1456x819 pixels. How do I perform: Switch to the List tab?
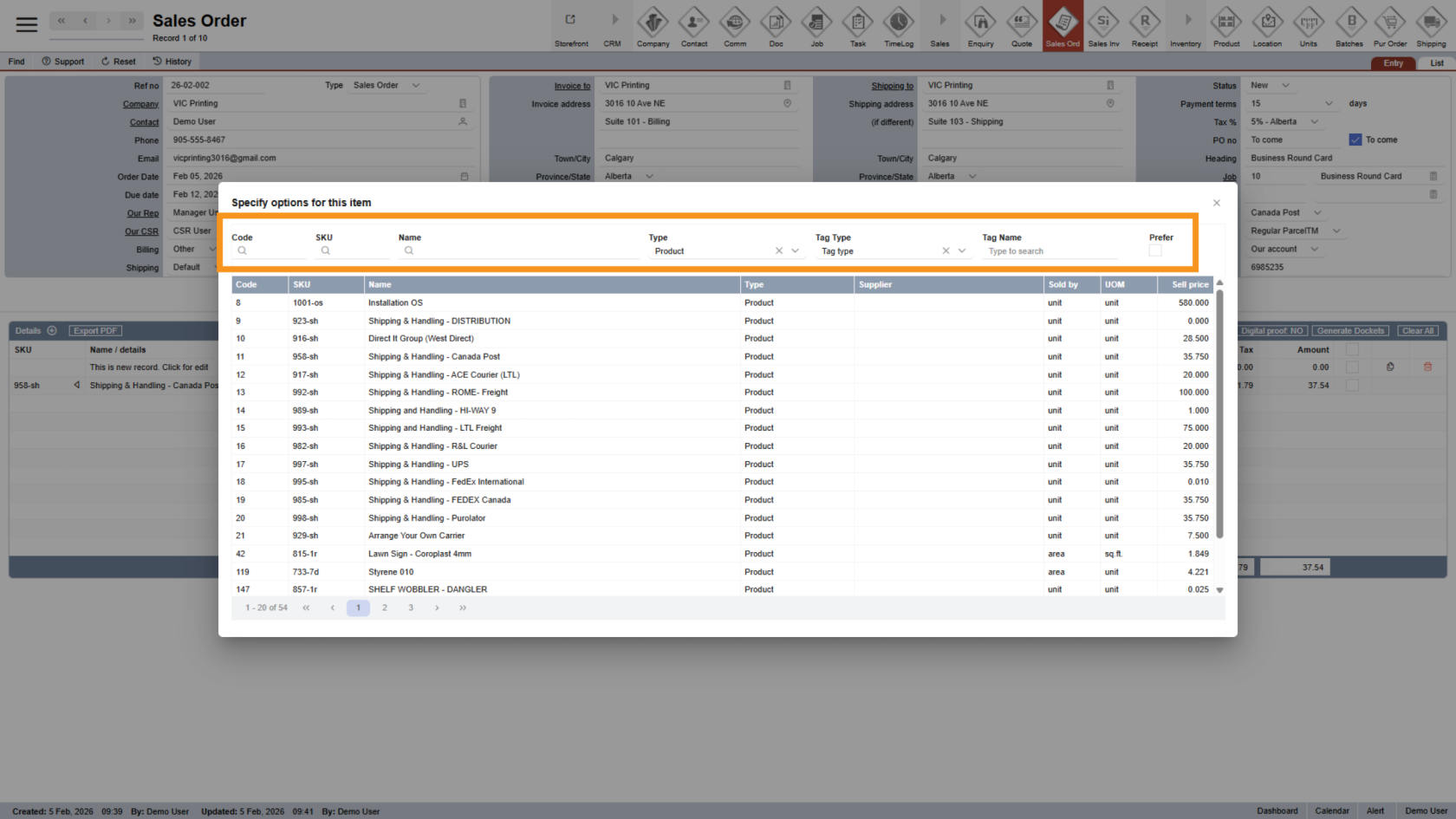pos(1436,63)
